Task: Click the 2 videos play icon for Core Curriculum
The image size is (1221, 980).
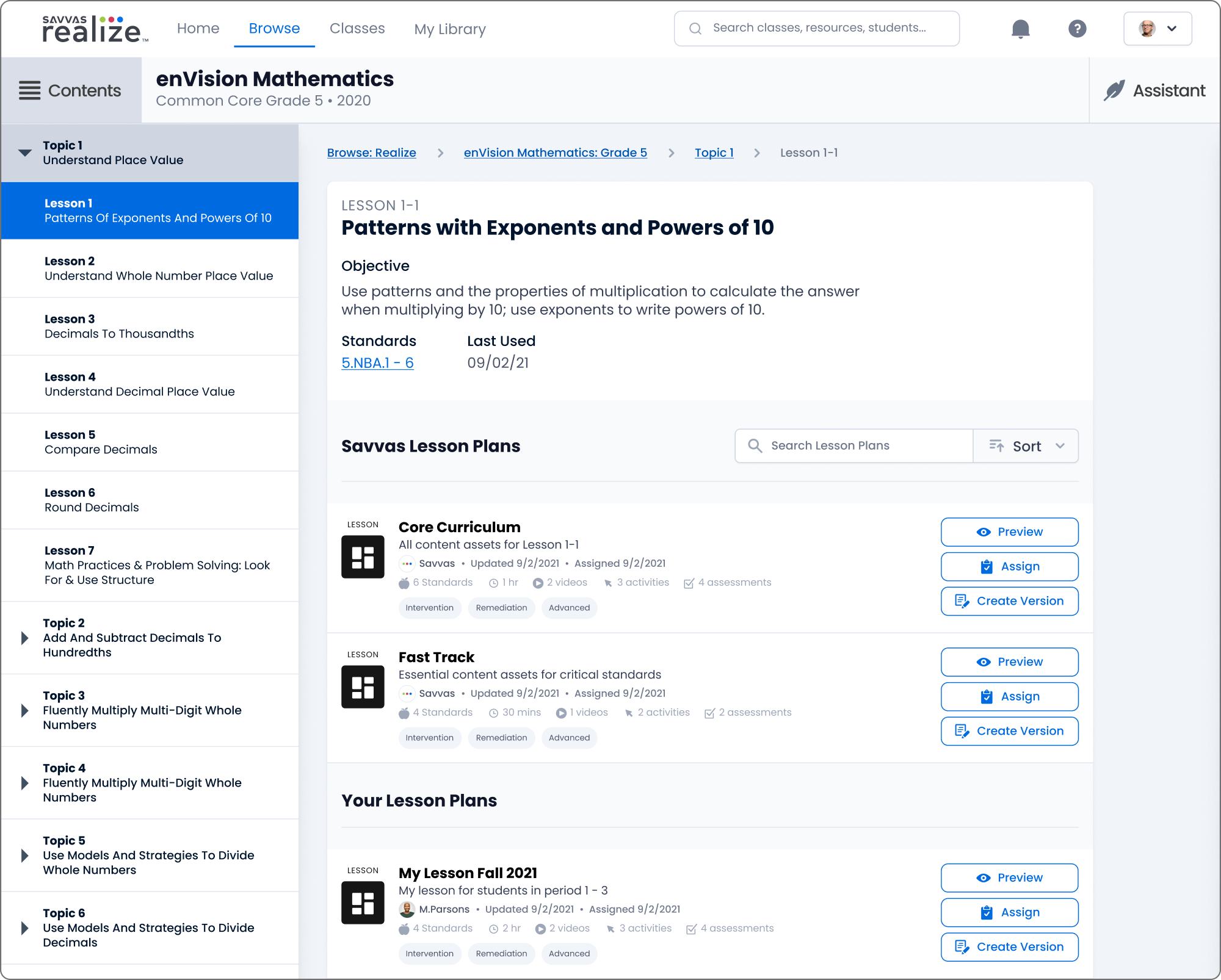Action: [x=538, y=583]
